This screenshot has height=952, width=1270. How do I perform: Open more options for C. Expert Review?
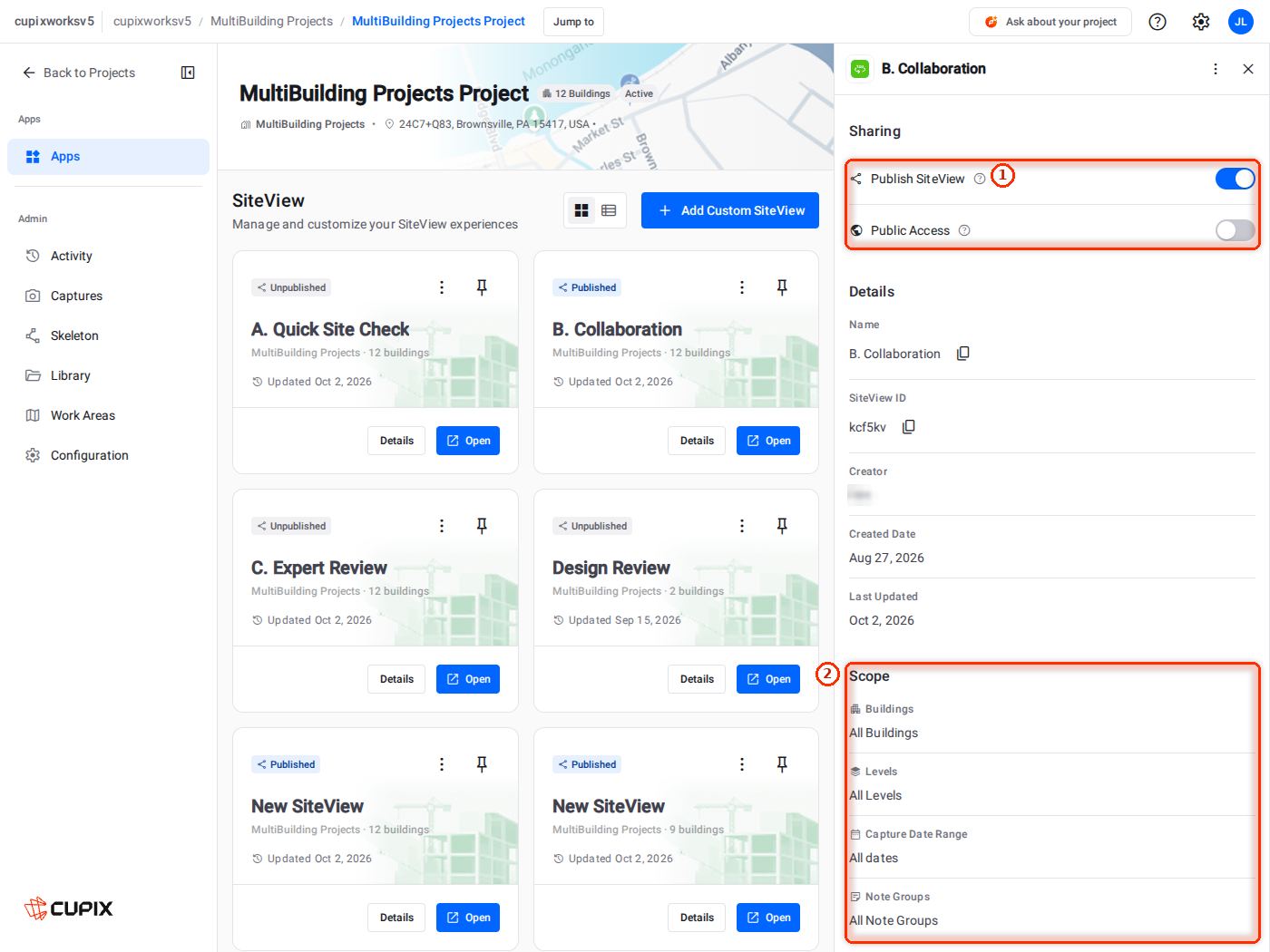pos(442,526)
